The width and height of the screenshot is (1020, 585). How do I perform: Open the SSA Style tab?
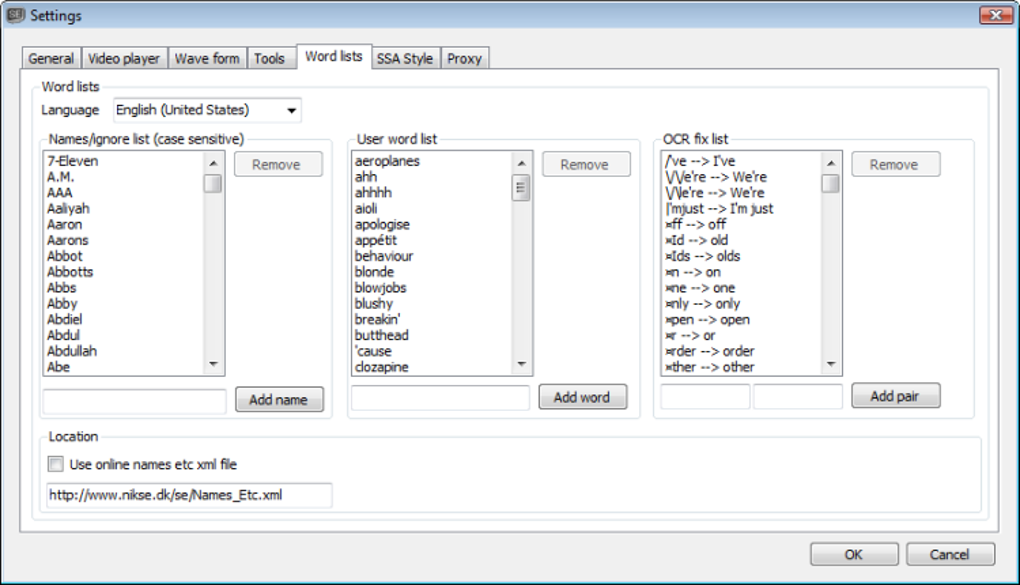point(405,59)
